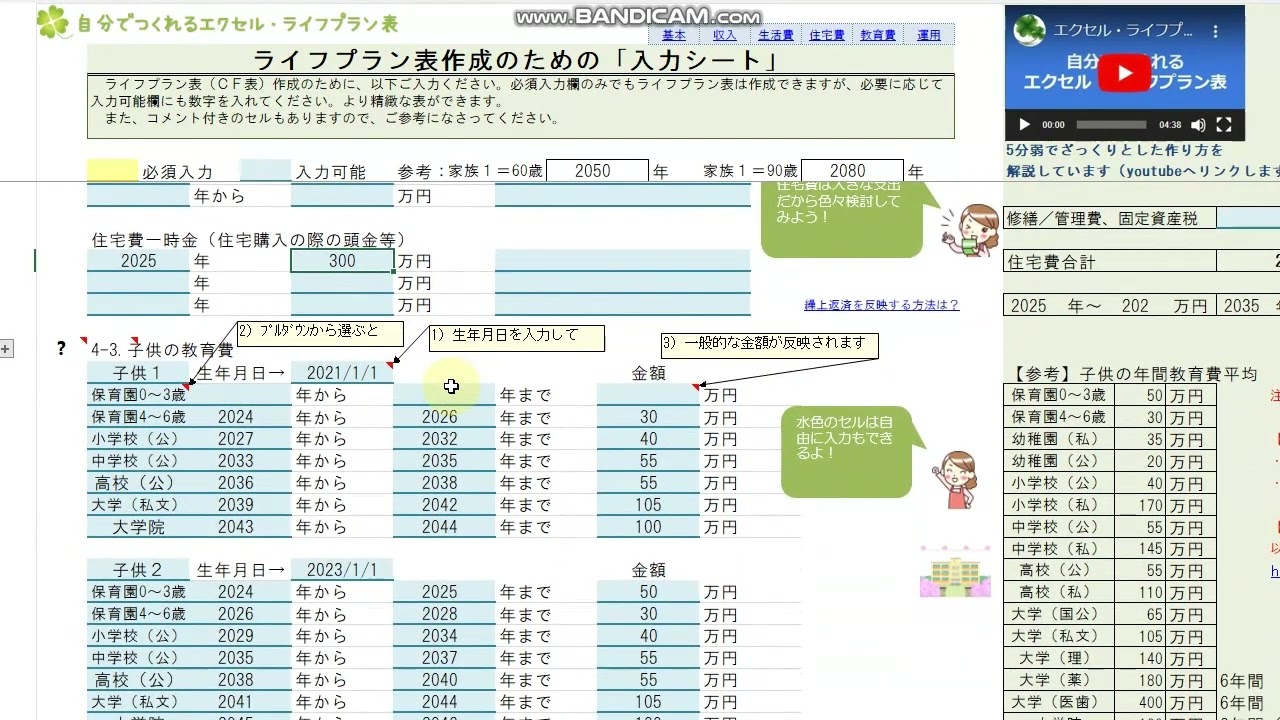
Task: Switch to the 運用 navigation tab
Action: coord(929,34)
